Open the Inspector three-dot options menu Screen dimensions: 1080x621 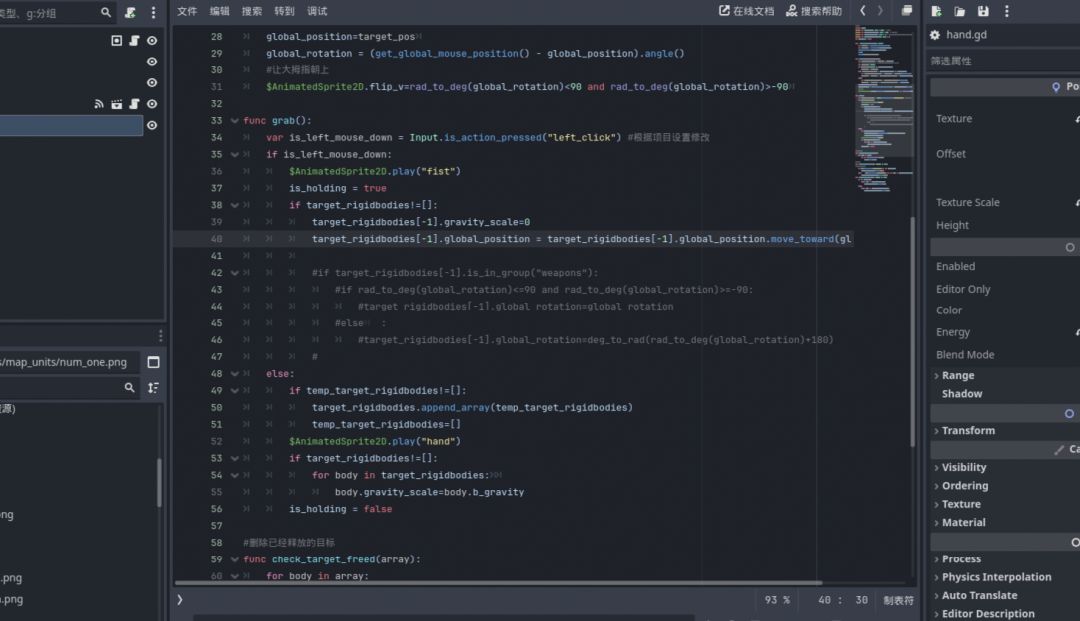click(1008, 11)
